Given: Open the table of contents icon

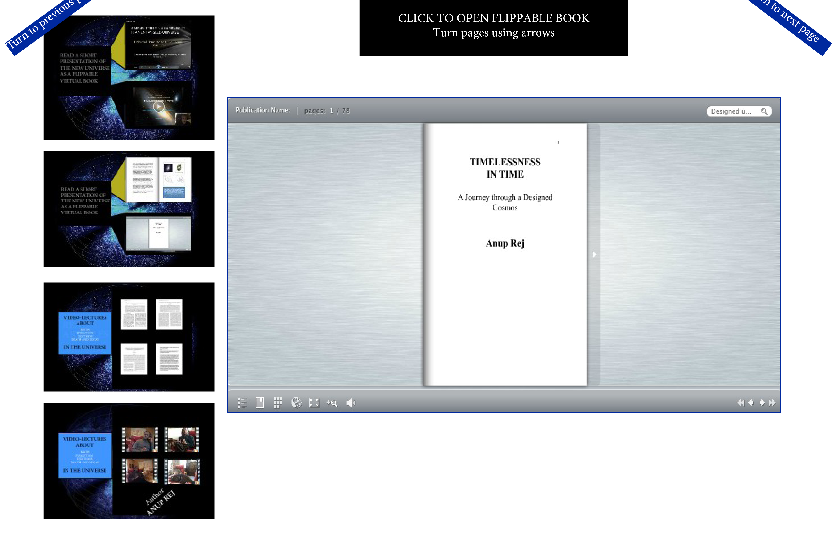Looking at the screenshot, I should click(242, 403).
